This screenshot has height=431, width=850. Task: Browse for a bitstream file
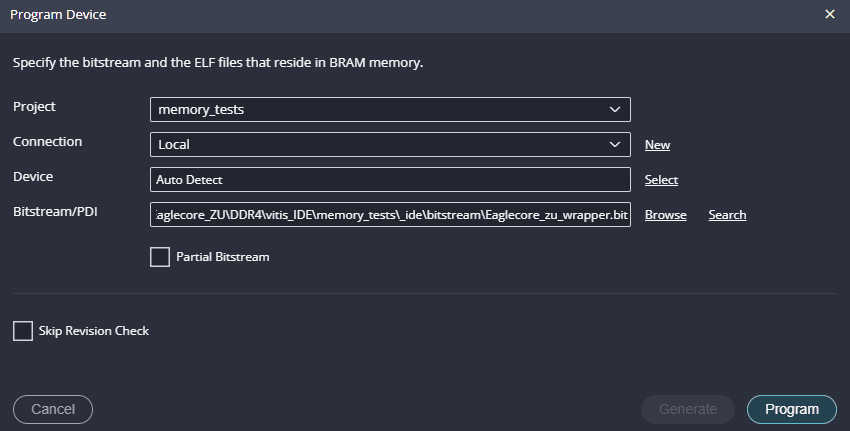(665, 215)
